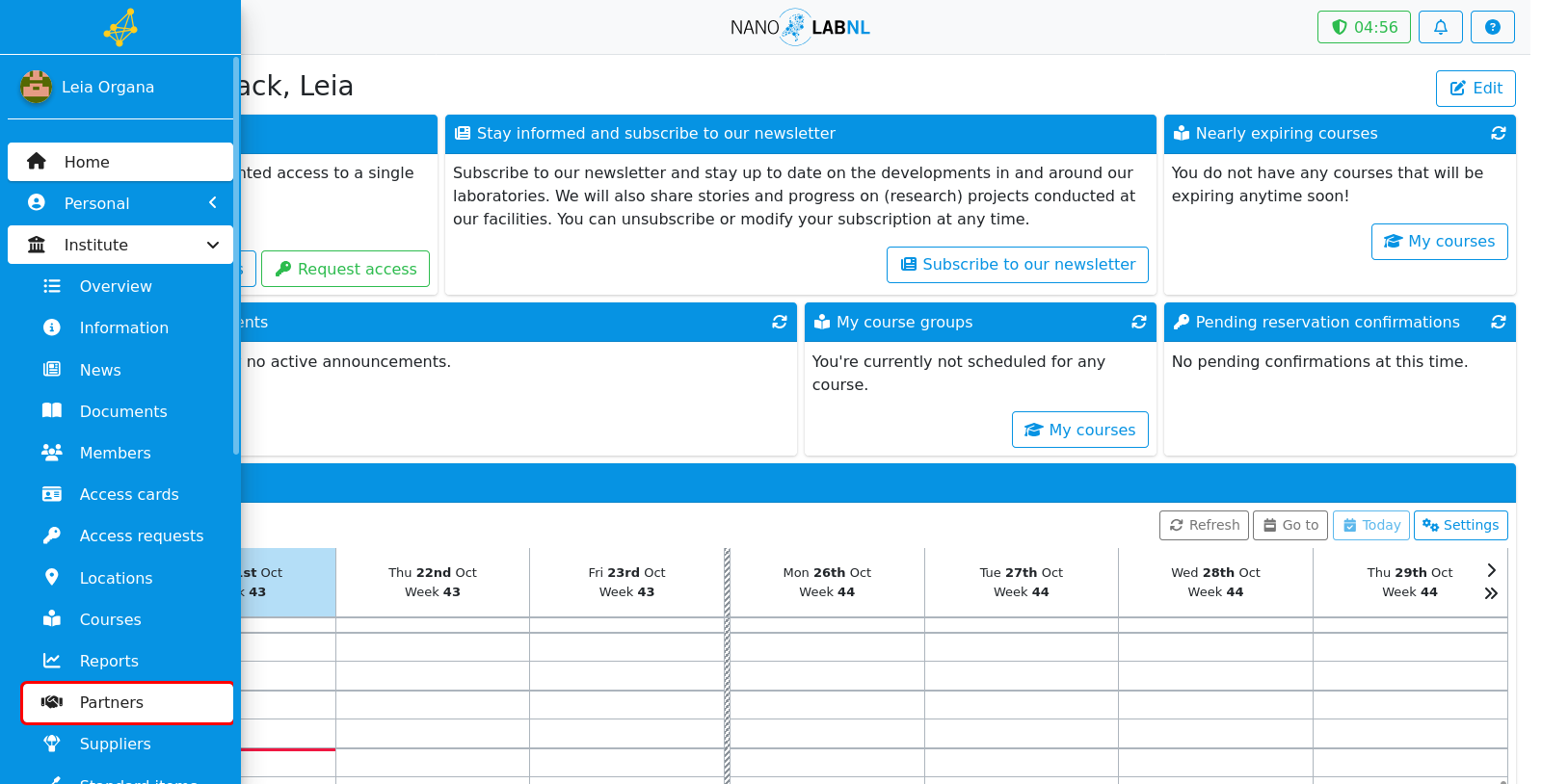
Task: Open Access cards in the sidebar
Action: [127, 495]
